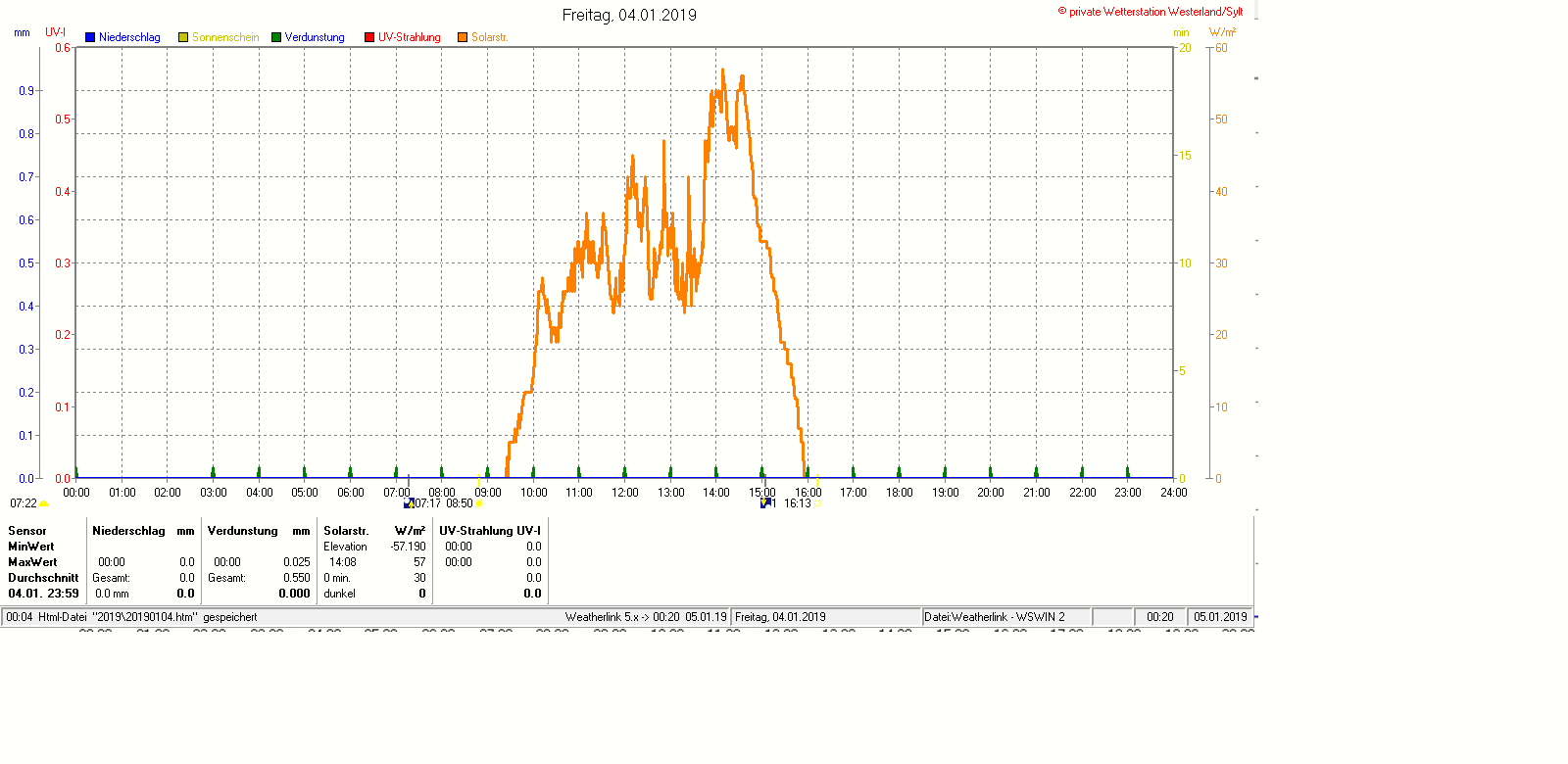This screenshot has width=1568, height=764.
Task: Click the hollow sun icon after 16:13
Action: (818, 503)
